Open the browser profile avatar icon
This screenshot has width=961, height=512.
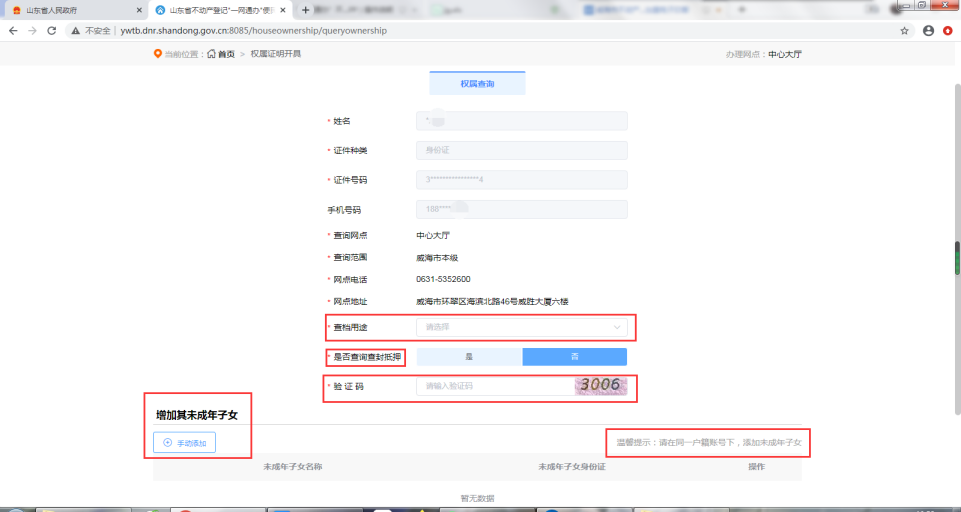[x=928, y=31]
